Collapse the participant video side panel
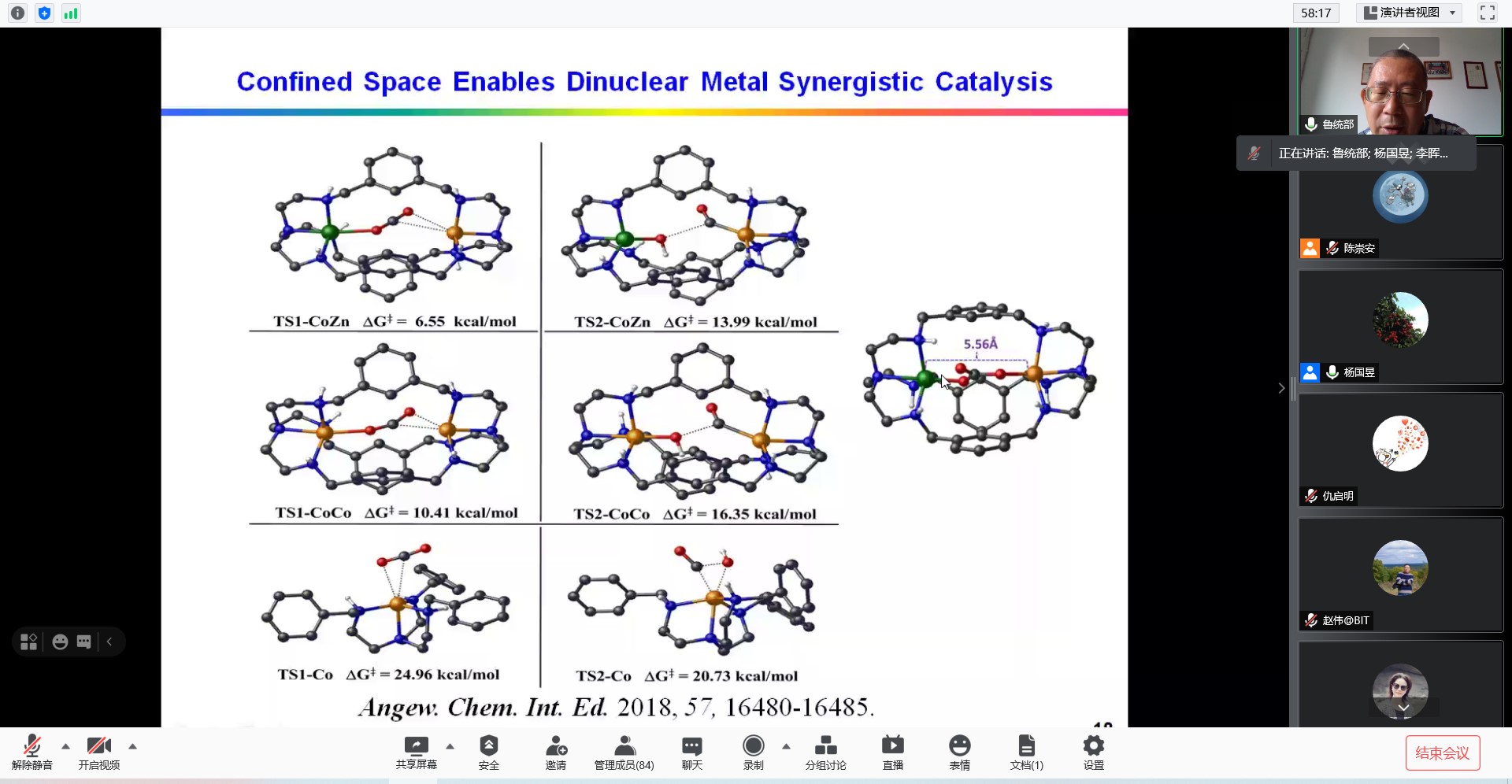Image resolution: width=1512 pixels, height=784 pixels. (x=1281, y=388)
